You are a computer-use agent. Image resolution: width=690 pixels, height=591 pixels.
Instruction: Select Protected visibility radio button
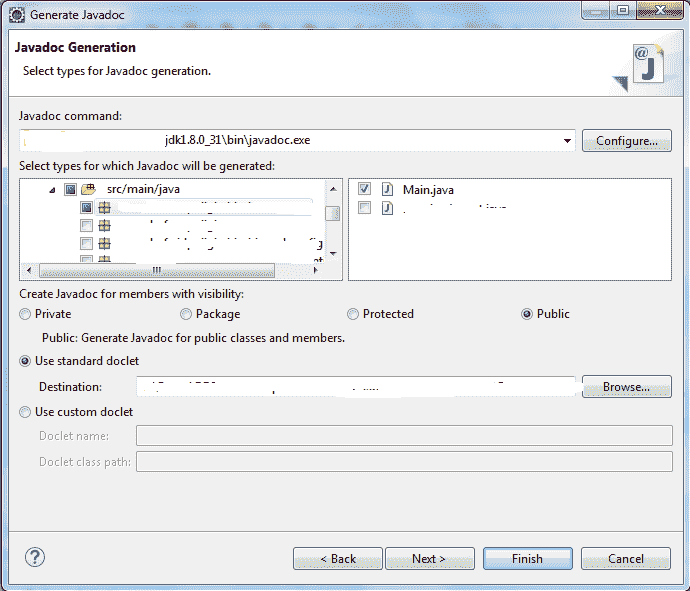353,314
